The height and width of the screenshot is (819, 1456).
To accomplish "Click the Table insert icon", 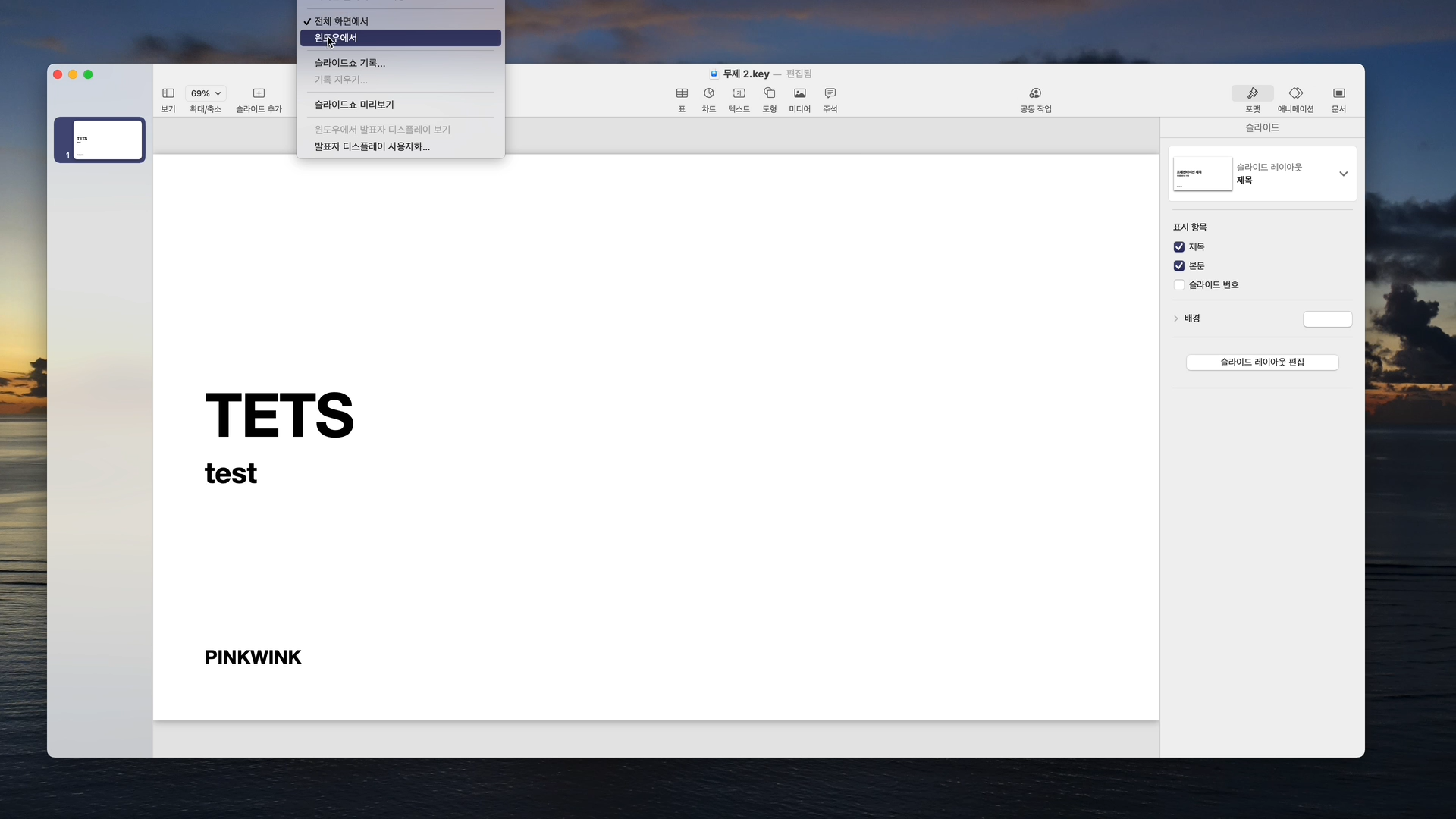I will [x=682, y=93].
